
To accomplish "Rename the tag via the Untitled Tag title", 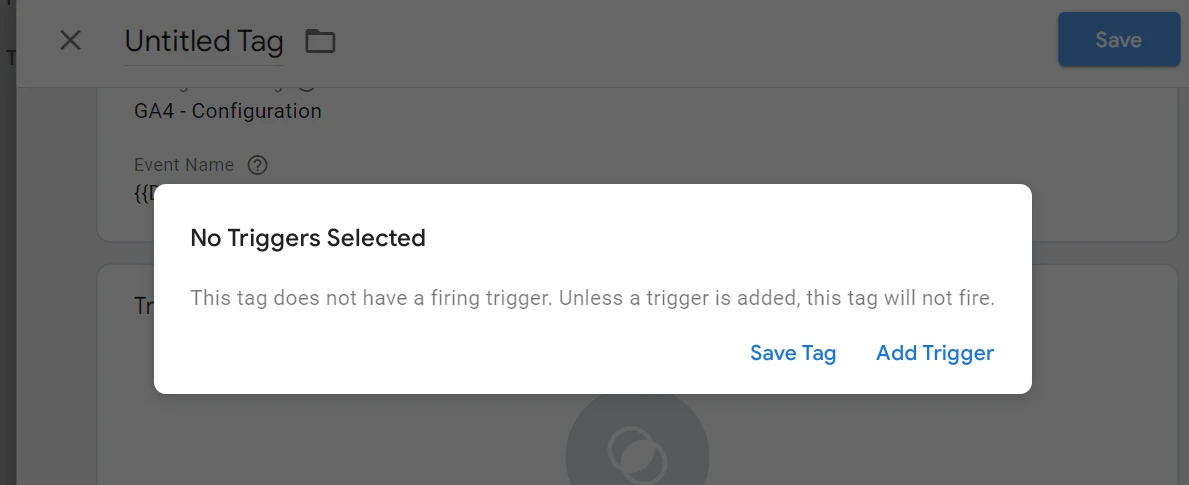I will [204, 41].
